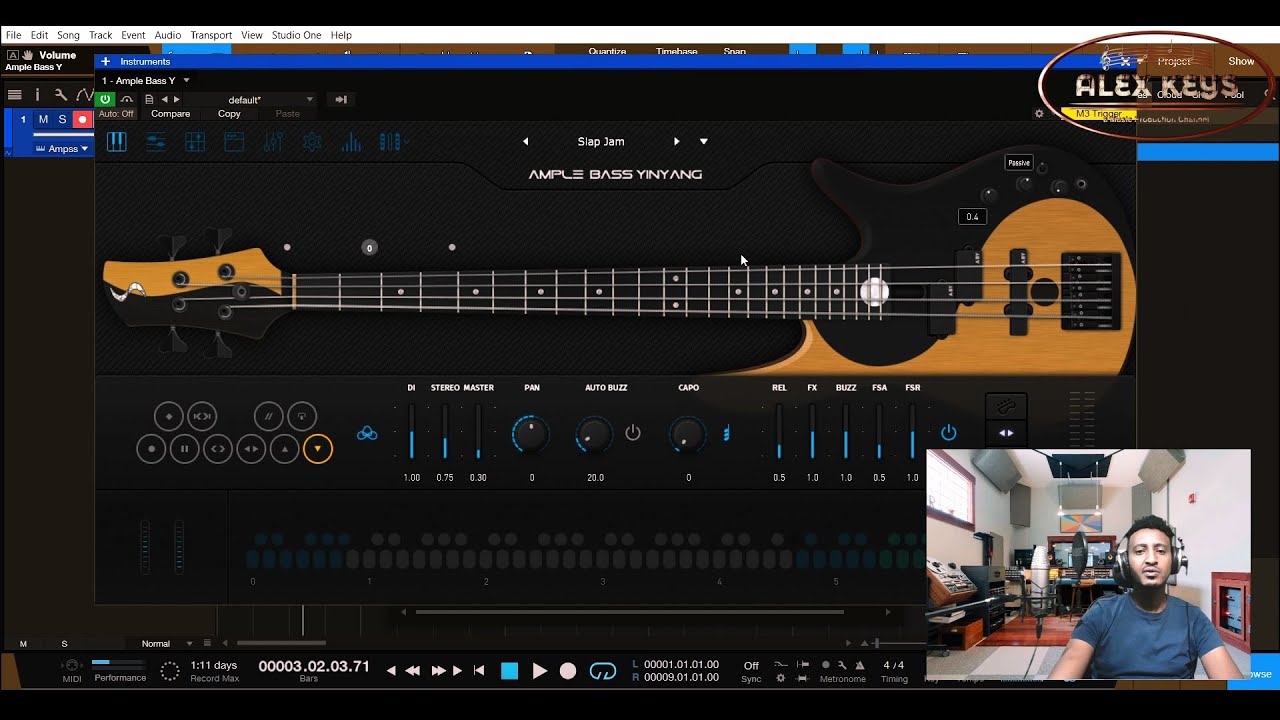Open the File menu
The height and width of the screenshot is (720, 1280).
13,35
